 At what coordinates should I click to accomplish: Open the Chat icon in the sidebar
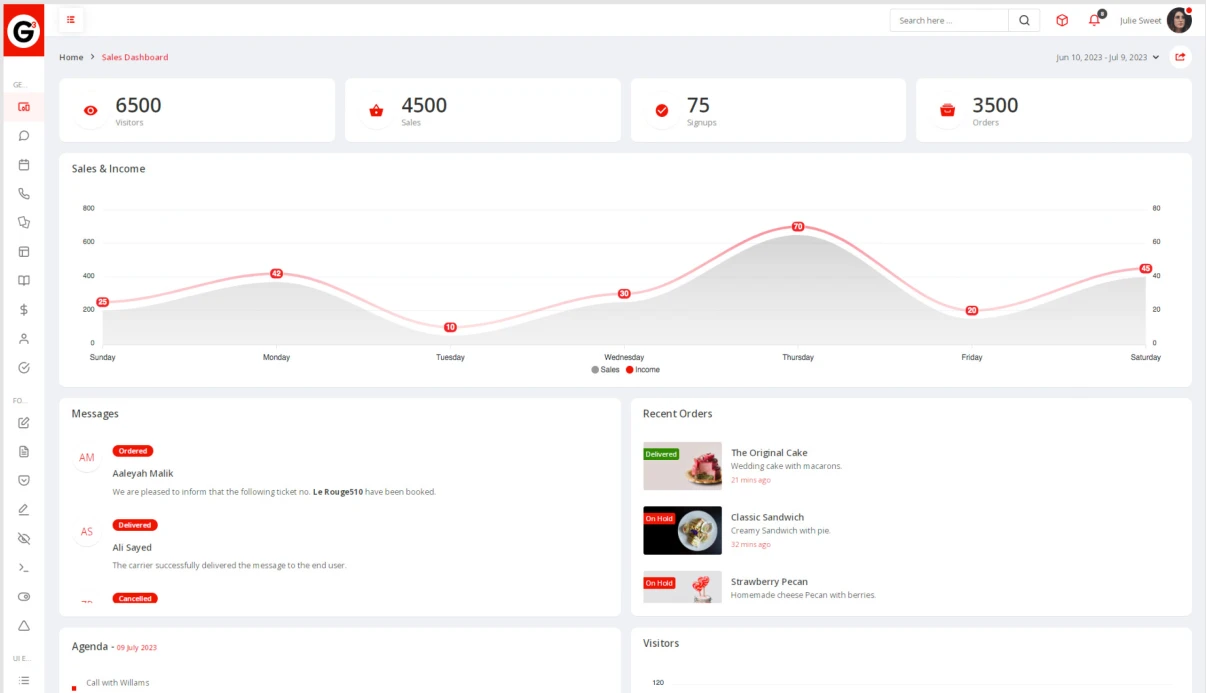(24, 135)
